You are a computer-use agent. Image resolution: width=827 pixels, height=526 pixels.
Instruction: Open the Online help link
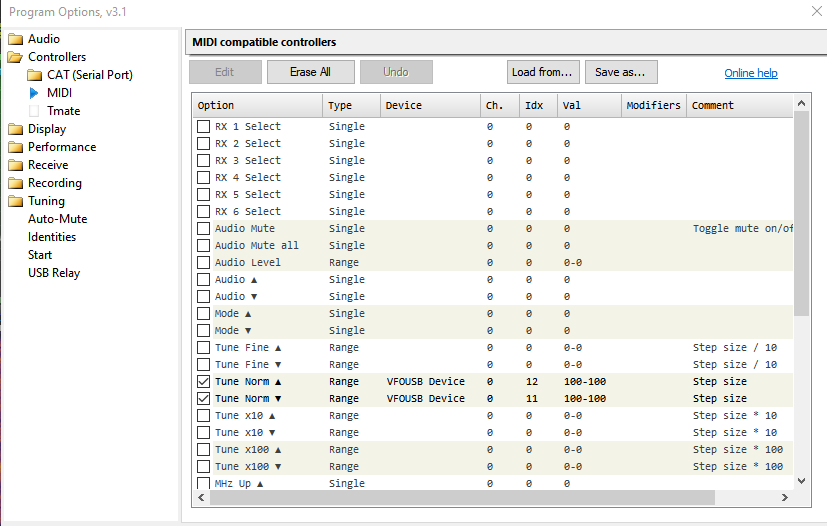750,73
